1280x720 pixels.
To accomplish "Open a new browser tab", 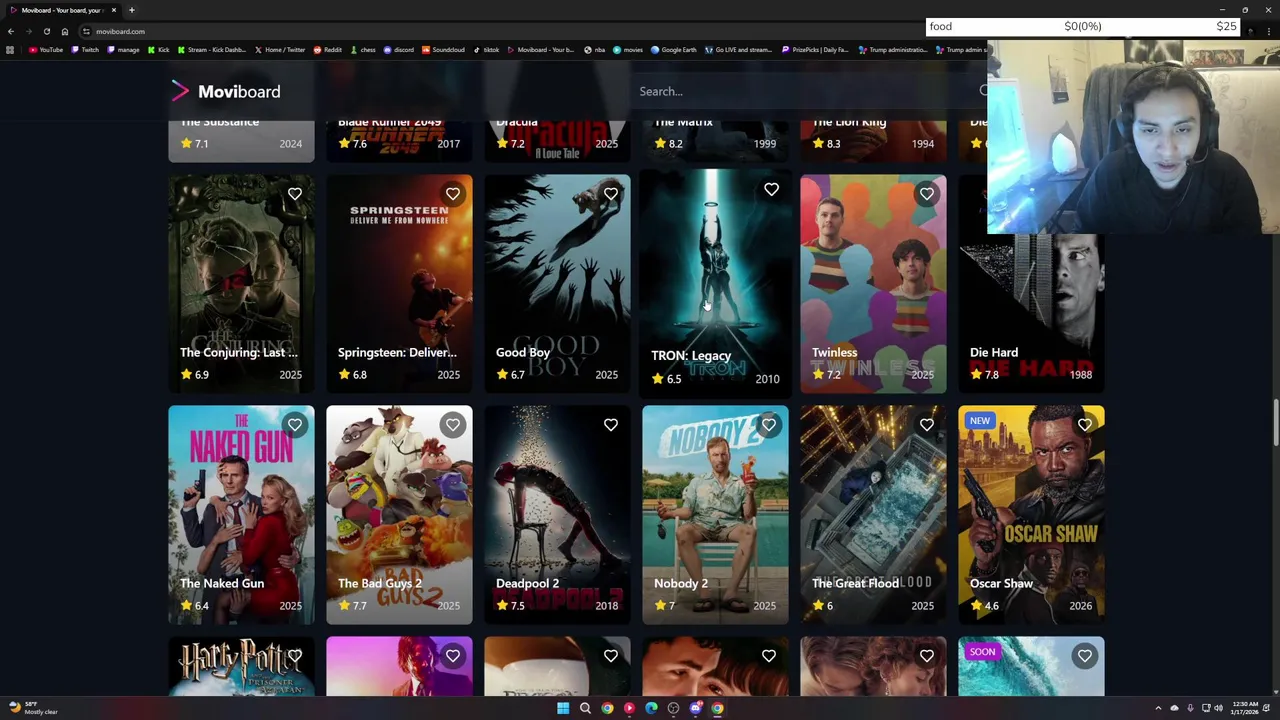I will point(131,10).
